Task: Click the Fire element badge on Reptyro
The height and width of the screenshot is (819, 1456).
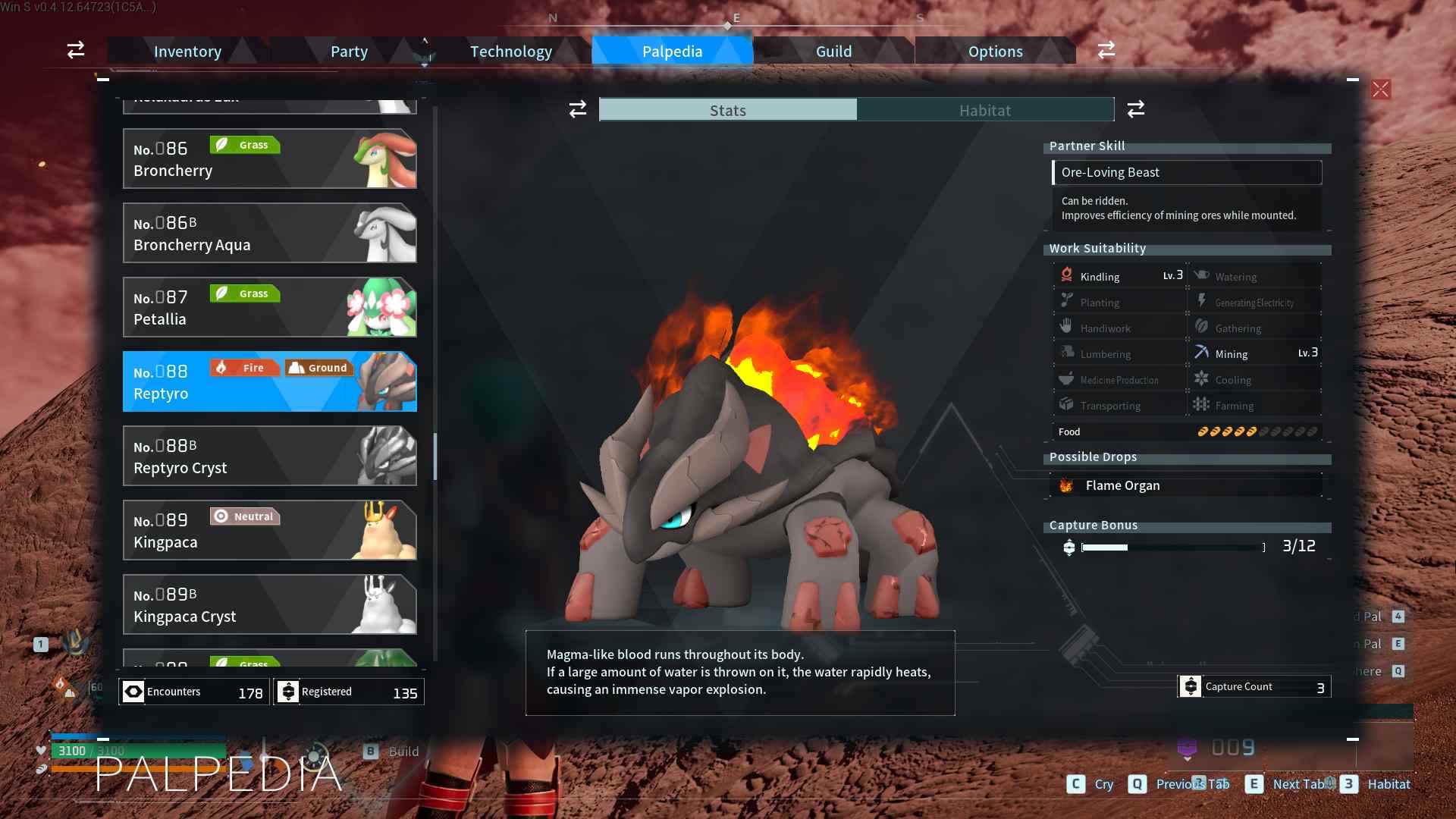Action: pyautogui.click(x=245, y=368)
